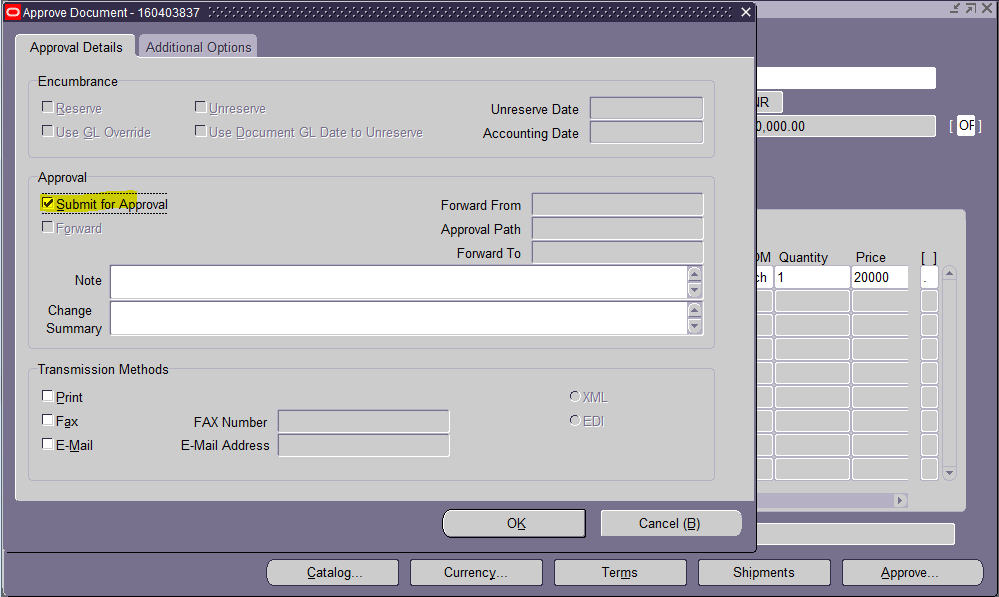This screenshot has width=999, height=597.
Task: Uncheck the Submit for Approval checkbox
Action: (x=47, y=203)
